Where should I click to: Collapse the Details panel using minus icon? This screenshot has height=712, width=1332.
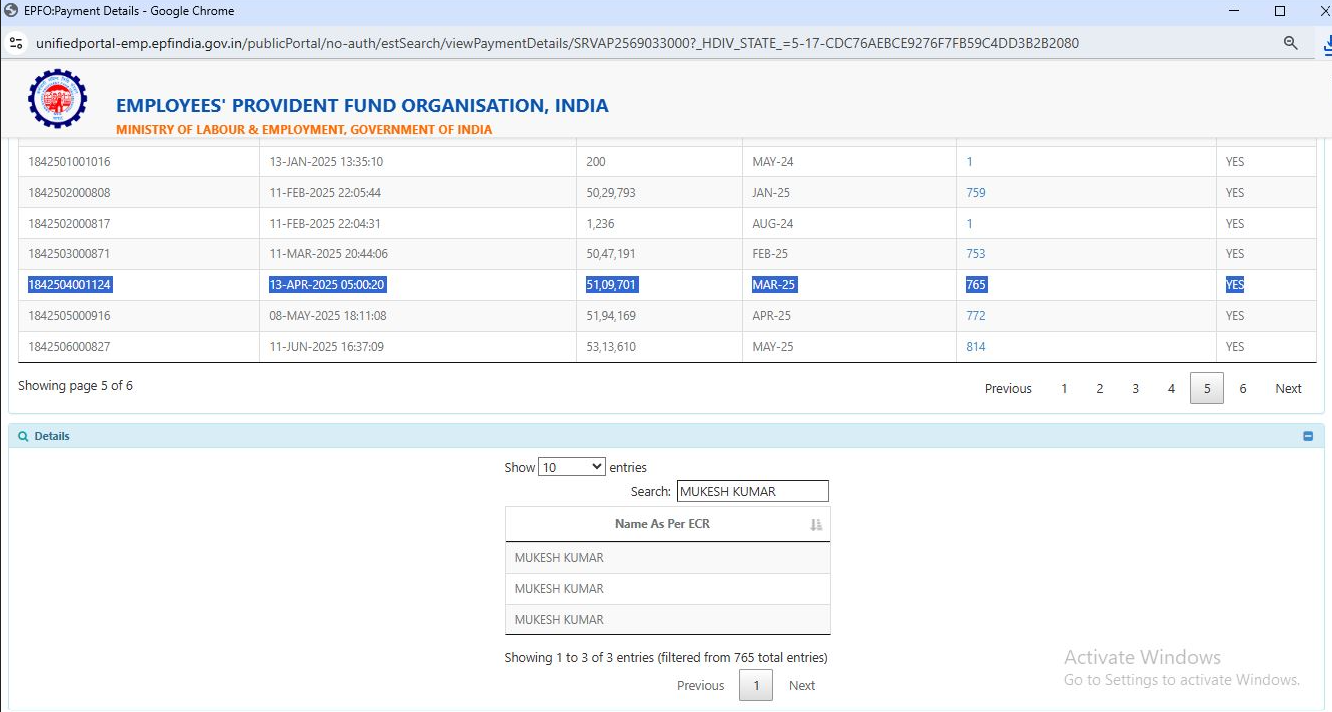(x=1308, y=436)
